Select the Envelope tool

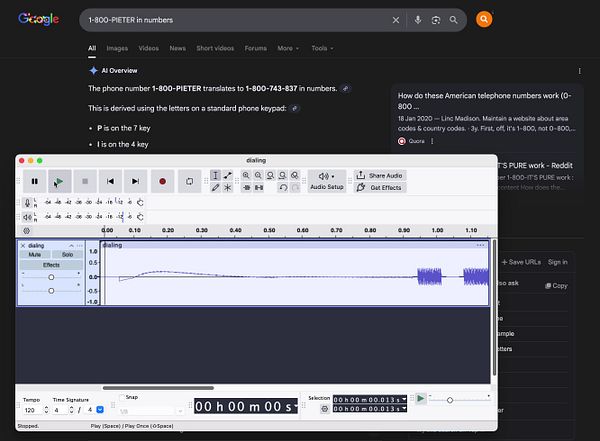click(x=228, y=175)
